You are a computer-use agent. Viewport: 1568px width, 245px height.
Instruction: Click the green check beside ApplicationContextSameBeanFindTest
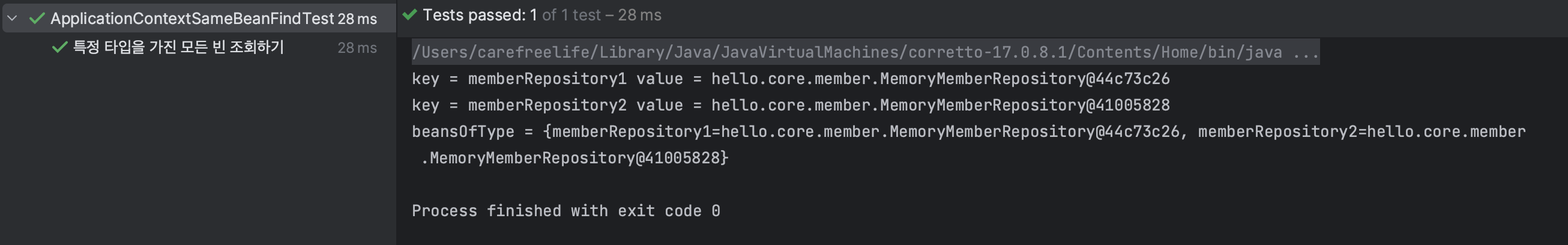tap(37, 19)
